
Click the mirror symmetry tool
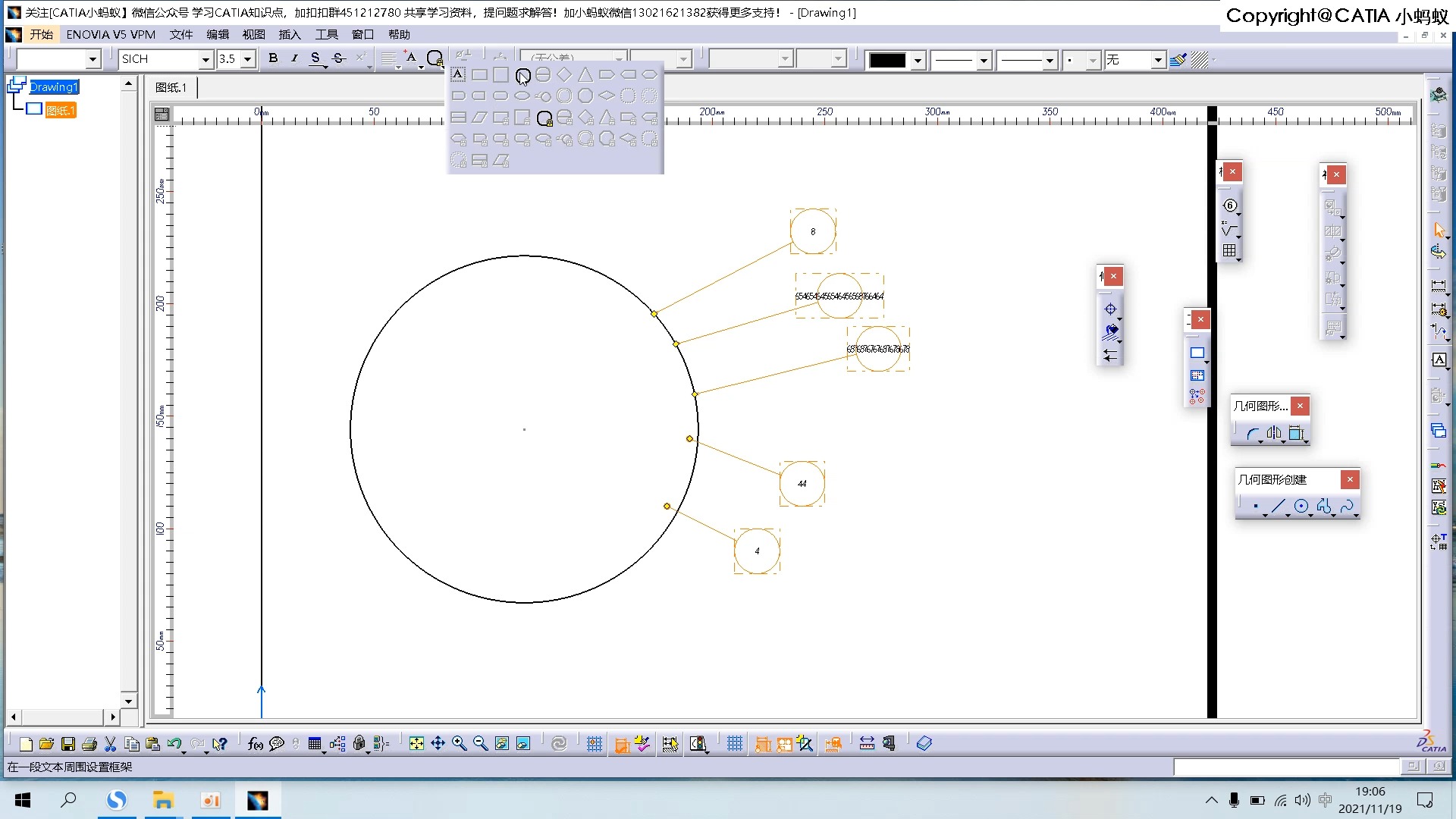(x=1274, y=433)
